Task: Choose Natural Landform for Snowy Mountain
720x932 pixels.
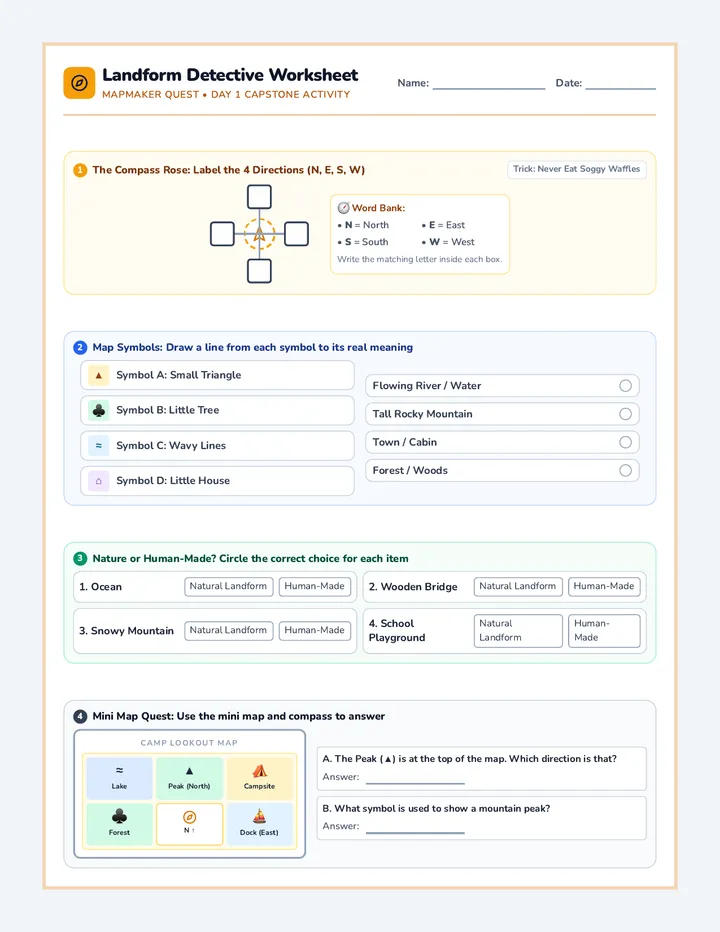Action: pos(229,631)
